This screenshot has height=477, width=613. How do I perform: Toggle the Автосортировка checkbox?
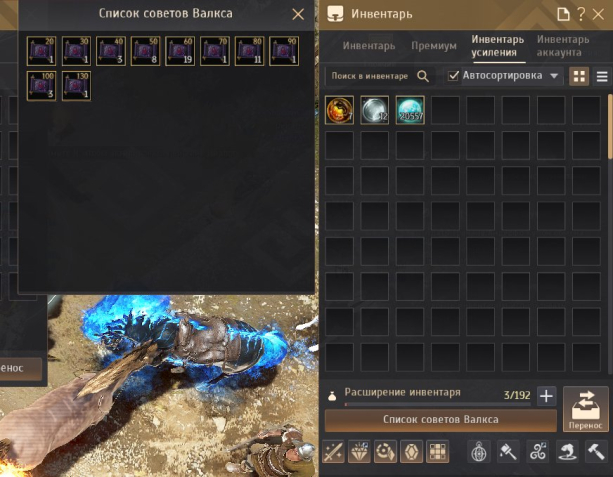pos(453,75)
